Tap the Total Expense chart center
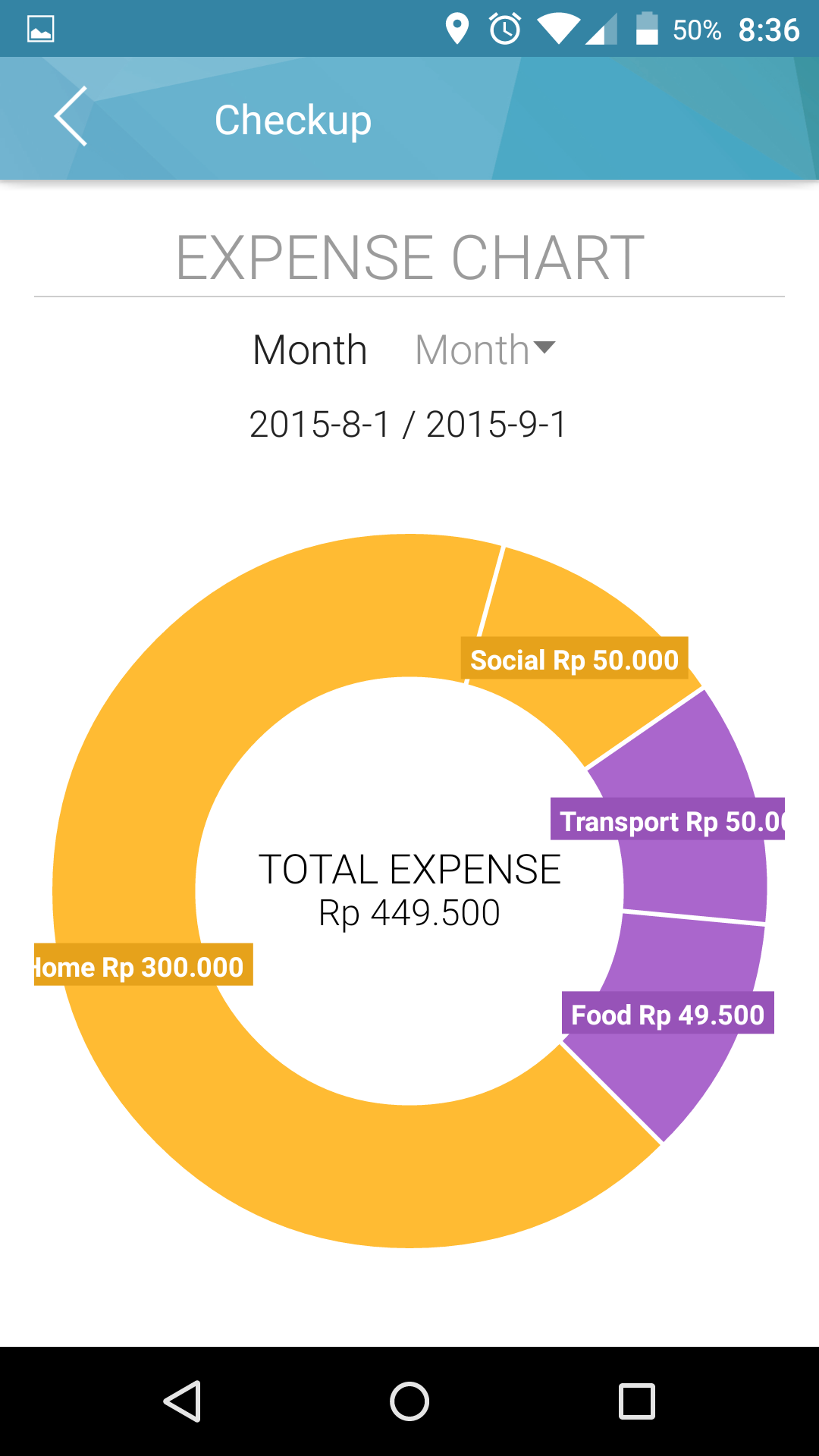Image resolution: width=819 pixels, height=1456 pixels. 409,890
